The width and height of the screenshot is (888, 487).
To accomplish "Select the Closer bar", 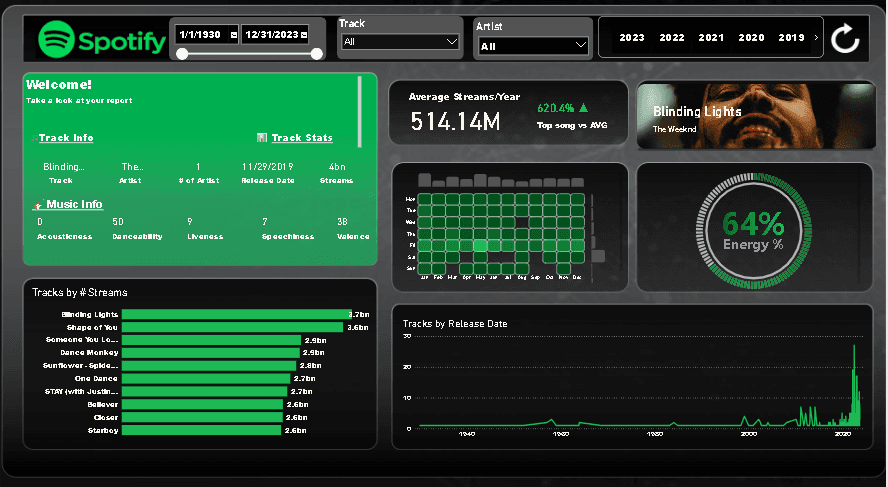I will pyautogui.click(x=202, y=417).
